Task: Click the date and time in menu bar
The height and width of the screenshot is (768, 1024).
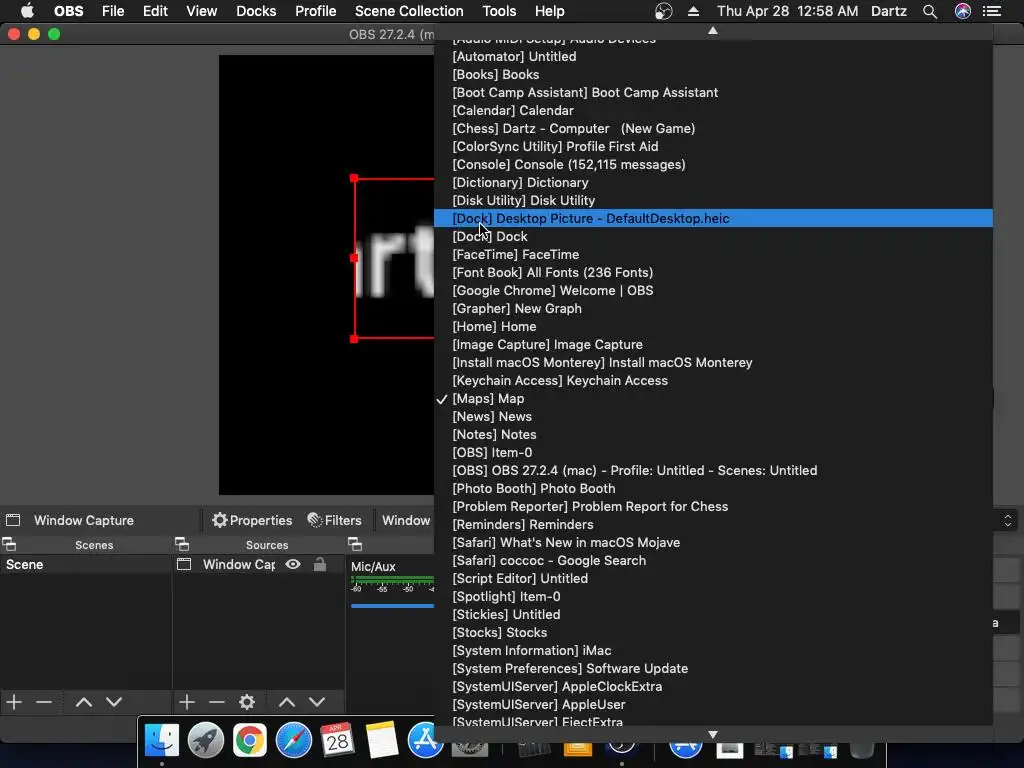Action: click(788, 11)
